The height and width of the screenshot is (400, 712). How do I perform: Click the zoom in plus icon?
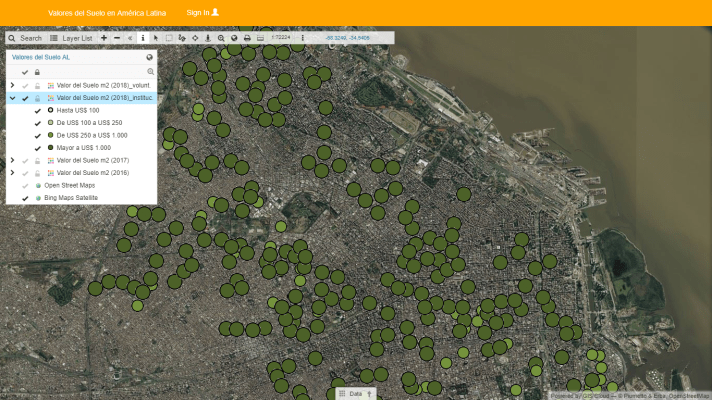[103, 38]
